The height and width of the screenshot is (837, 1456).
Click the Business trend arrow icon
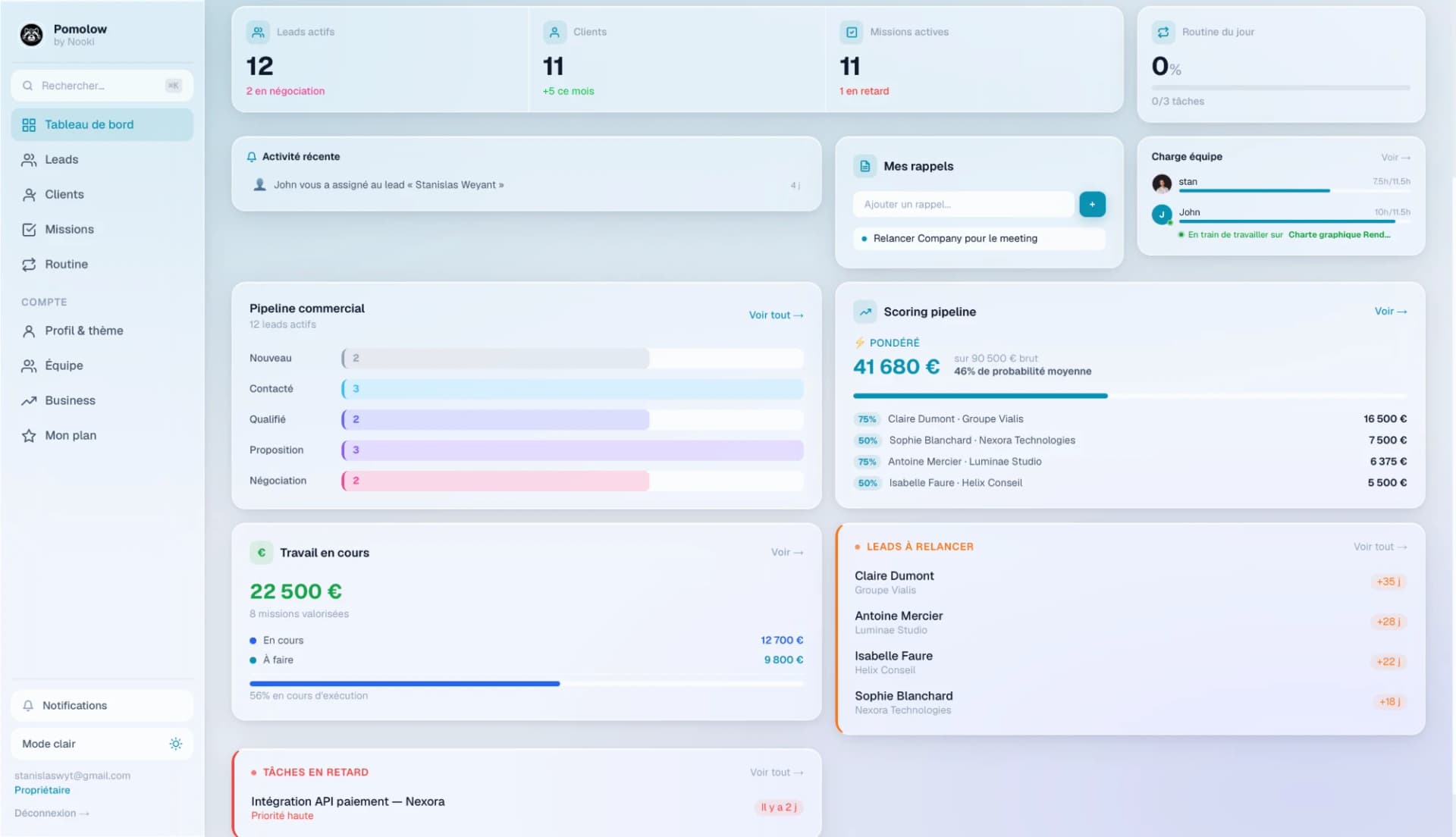[29, 401]
